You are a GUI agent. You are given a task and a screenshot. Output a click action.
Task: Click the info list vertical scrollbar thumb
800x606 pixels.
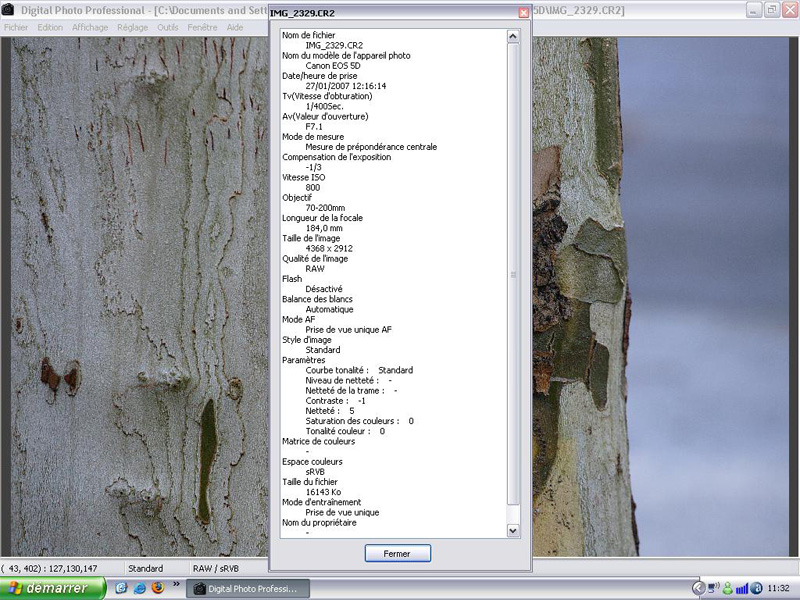(513, 274)
